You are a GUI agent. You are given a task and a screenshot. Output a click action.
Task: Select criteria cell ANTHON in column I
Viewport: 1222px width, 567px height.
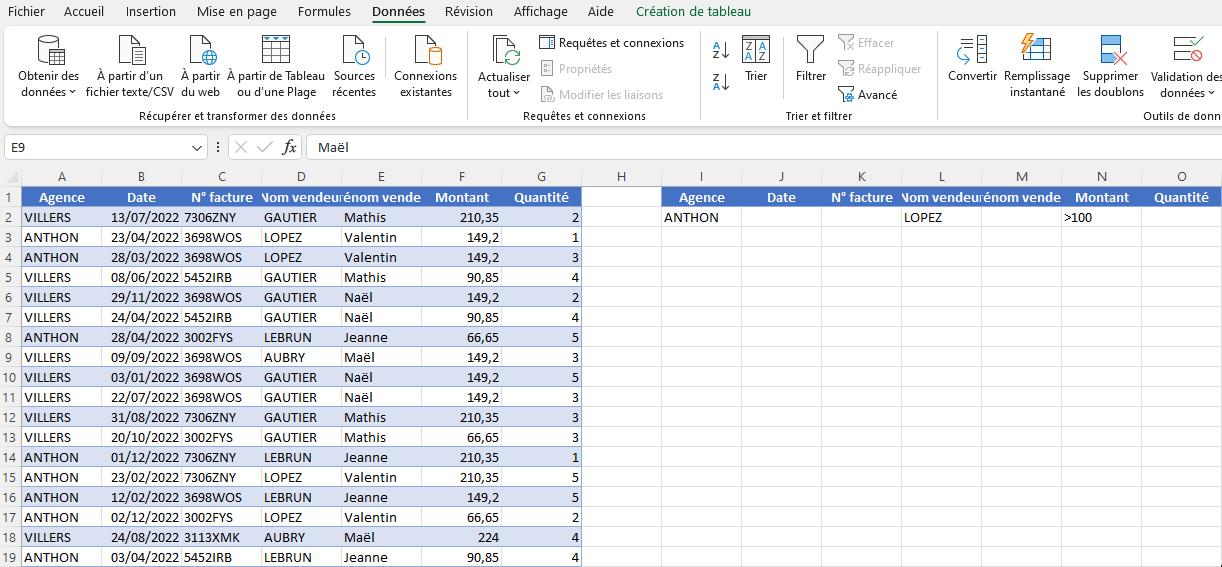coord(701,217)
